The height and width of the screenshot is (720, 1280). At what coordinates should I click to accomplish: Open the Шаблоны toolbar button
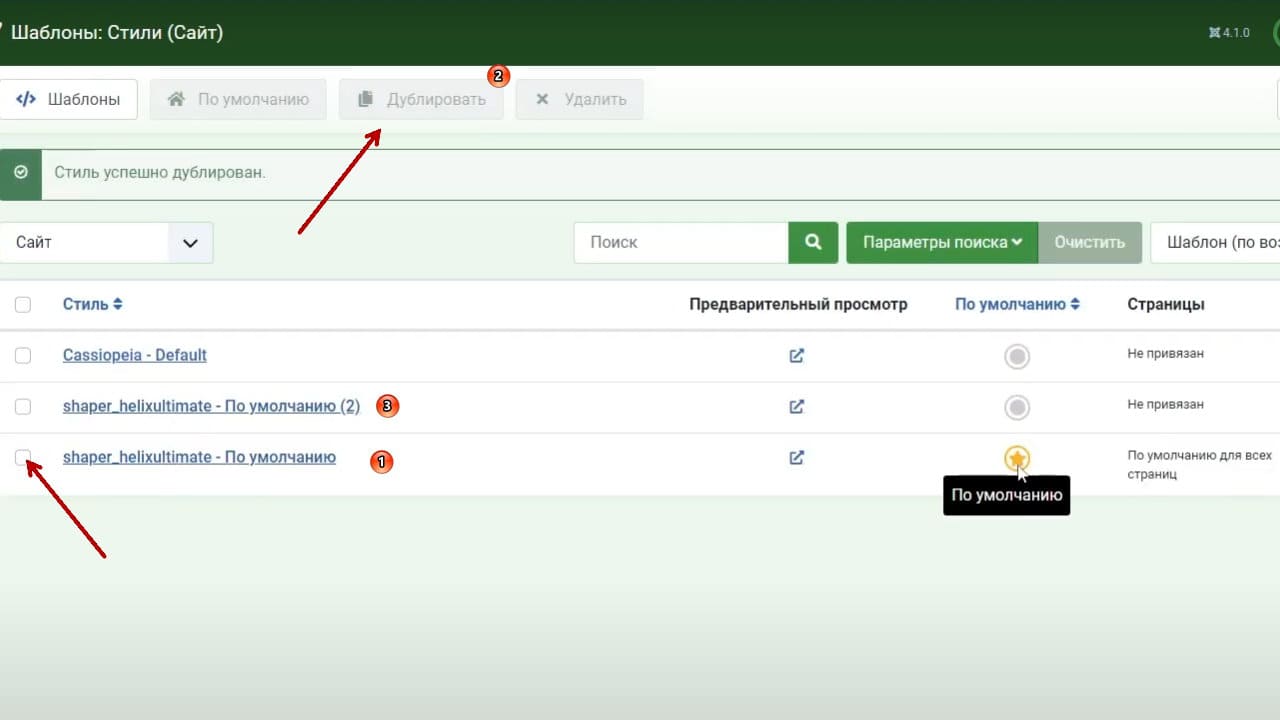coord(68,100)
